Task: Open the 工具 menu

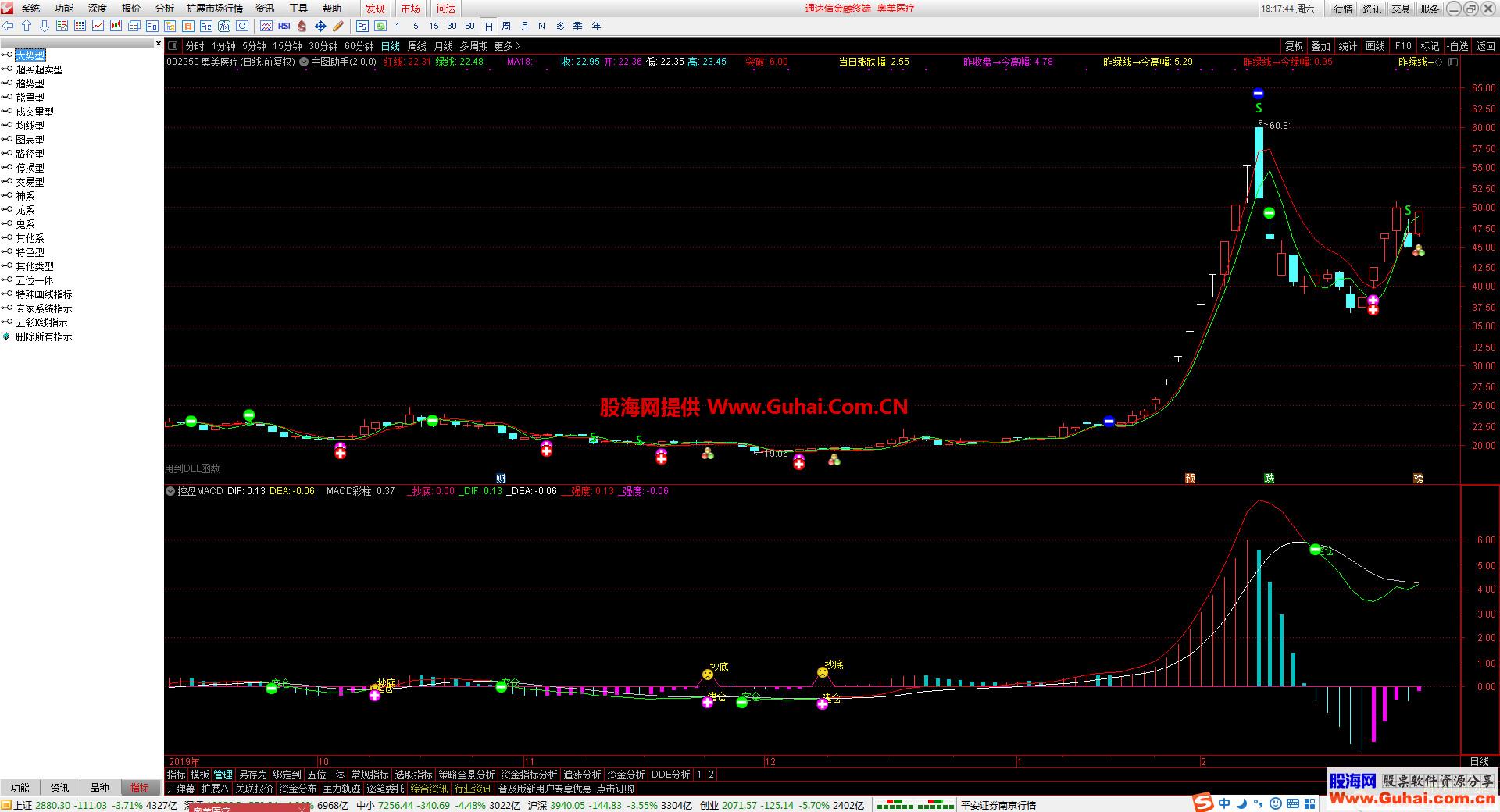Action: (x=298, y=9)
